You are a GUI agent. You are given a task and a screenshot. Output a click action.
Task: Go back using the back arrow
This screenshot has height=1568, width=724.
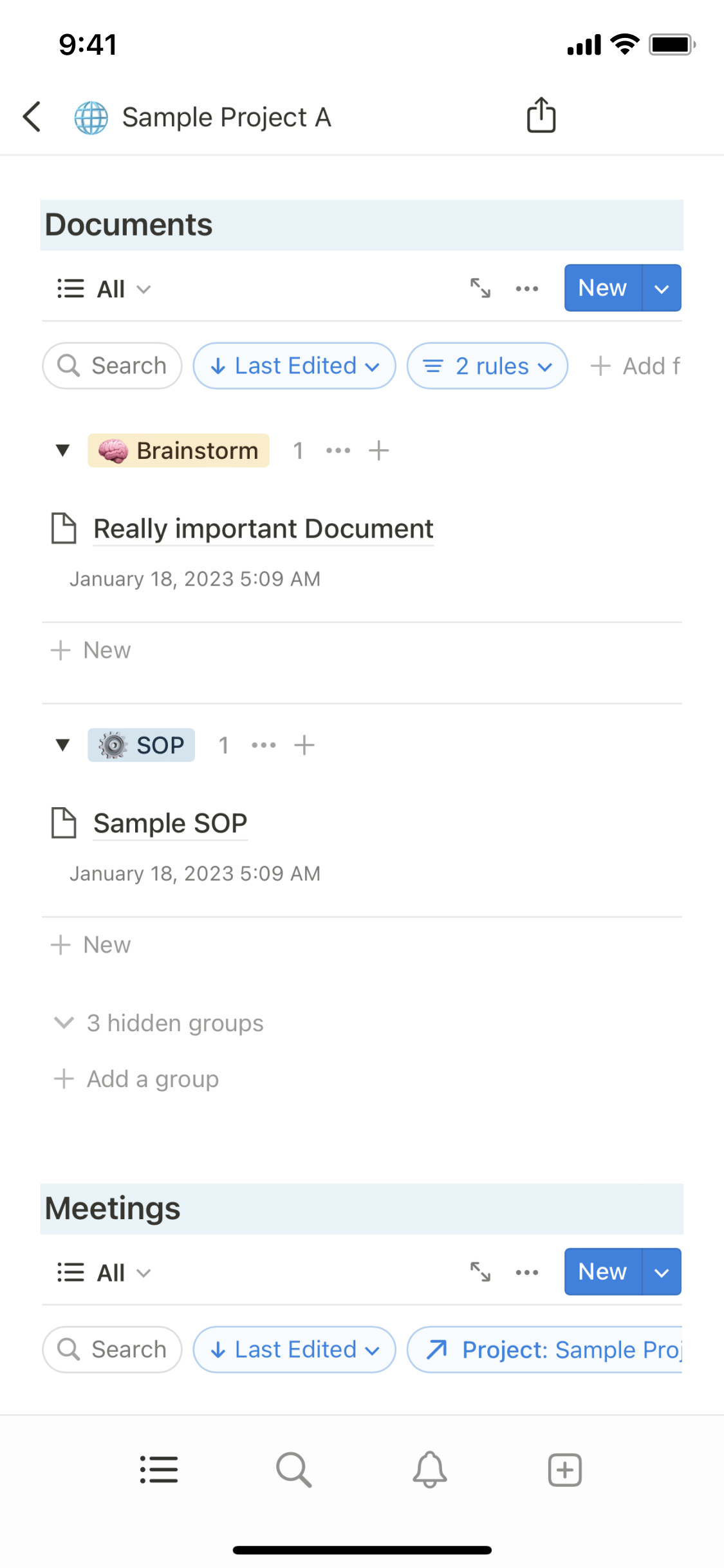click(32, 117)
